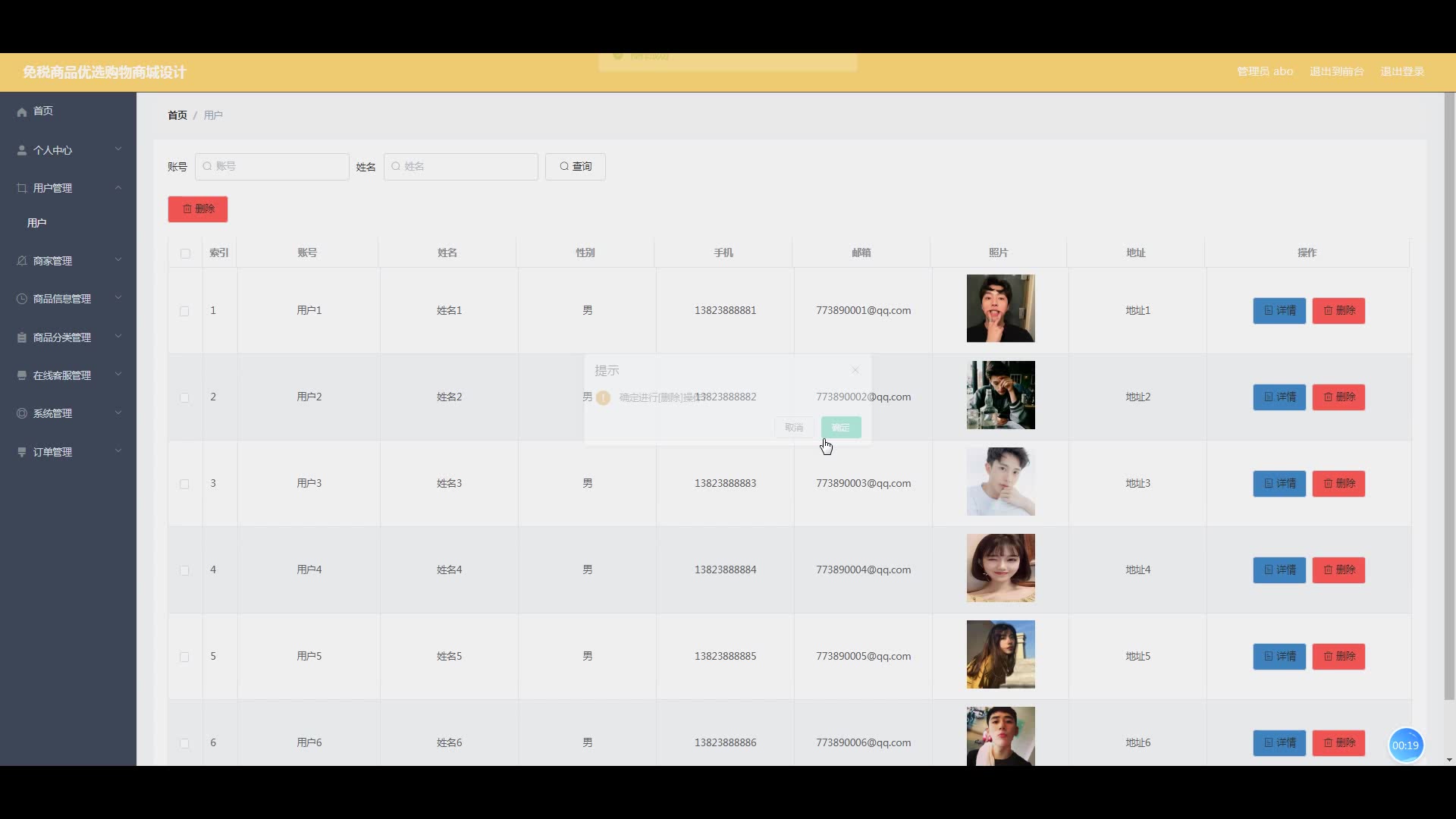The width and height of the screenshot is (1456, 819).
Task: Click the 订单管理 icon
Action: pos(22,452)
